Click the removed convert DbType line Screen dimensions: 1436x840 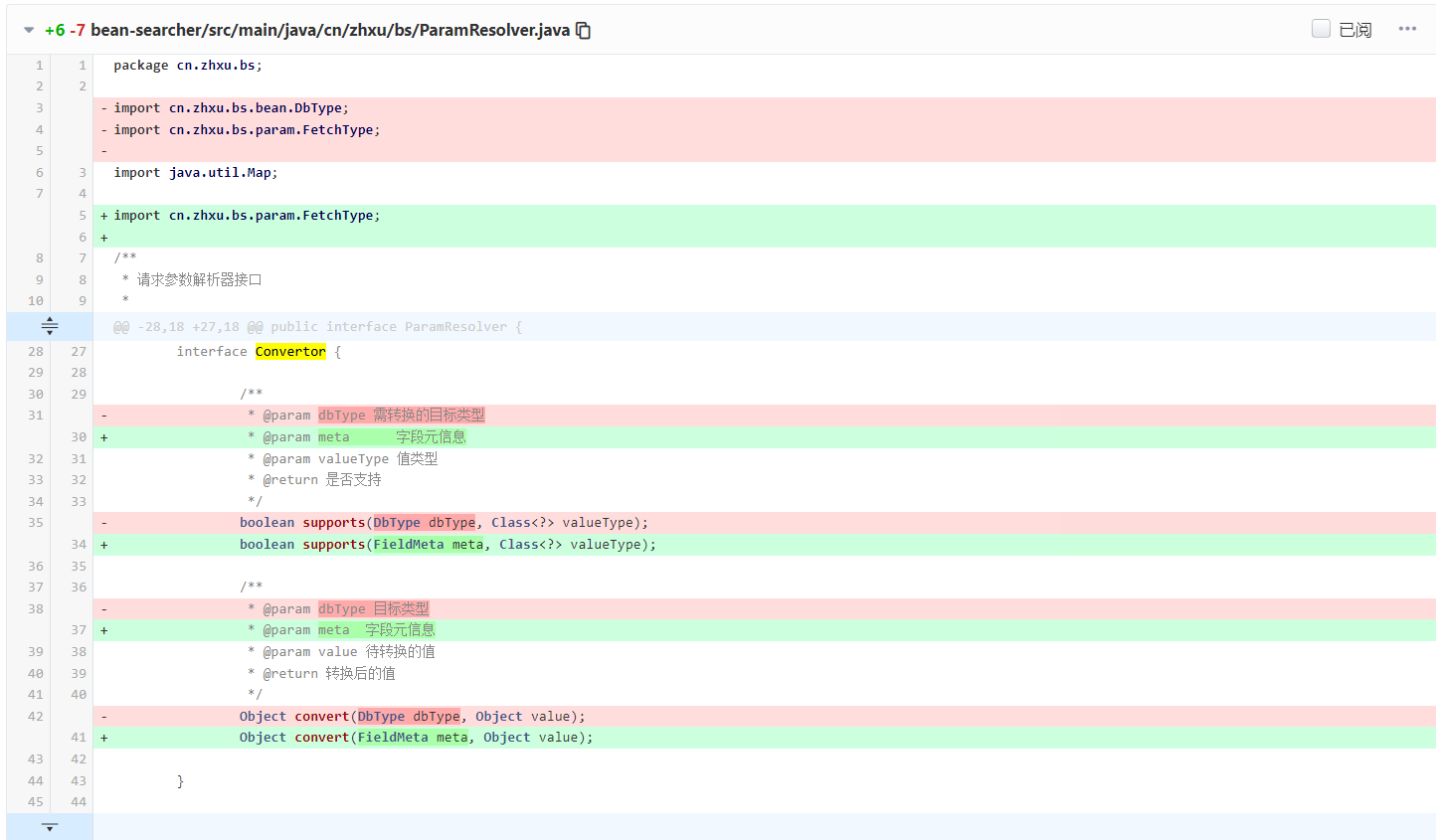[412, 717]
